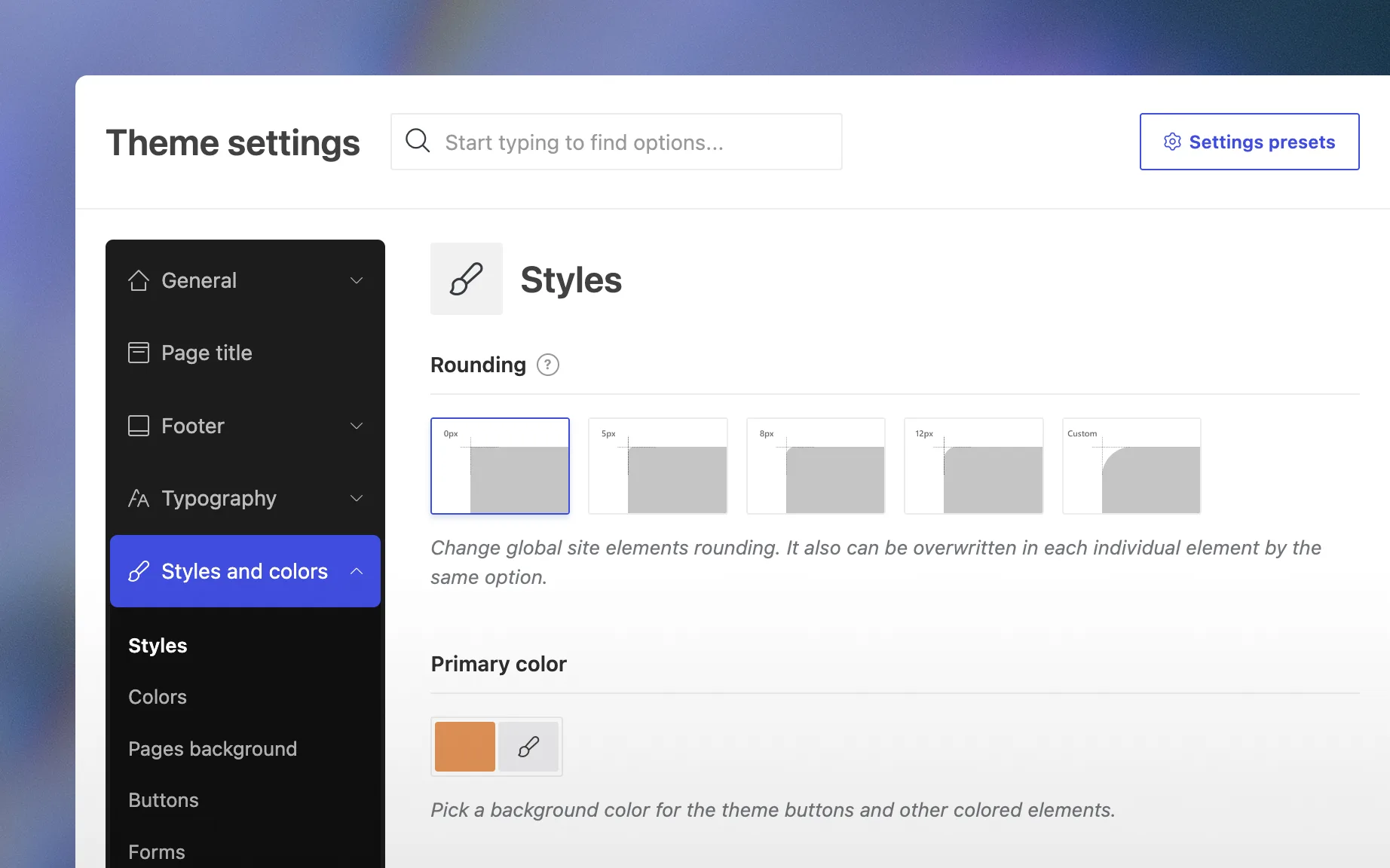Click the brush icon beside Styles and colors

coord(139,571)
